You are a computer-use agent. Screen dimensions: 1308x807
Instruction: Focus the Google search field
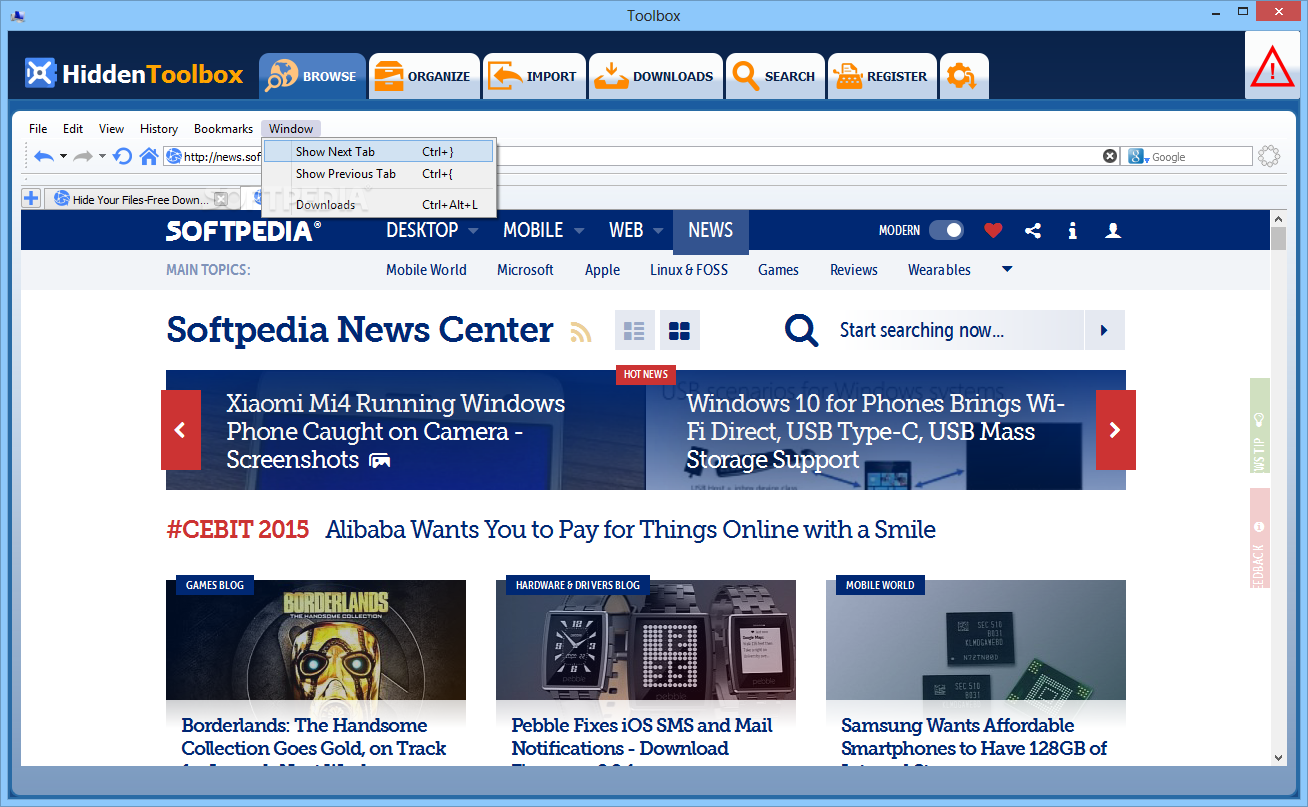click(1200, 156)
